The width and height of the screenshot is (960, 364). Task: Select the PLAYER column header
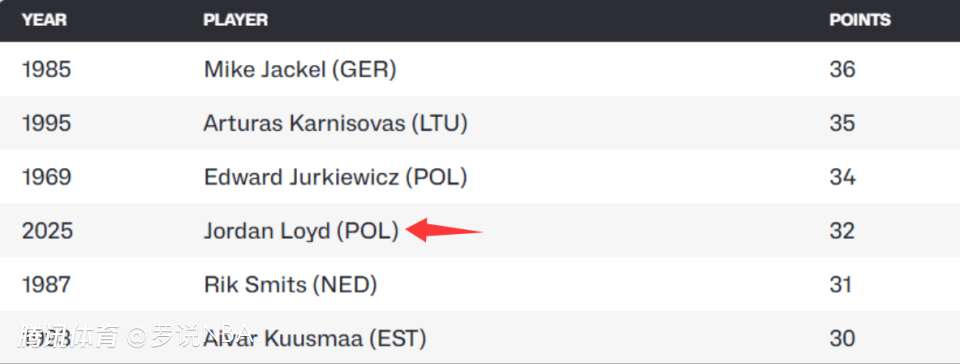pyautogui.click(x=236, y=20)
